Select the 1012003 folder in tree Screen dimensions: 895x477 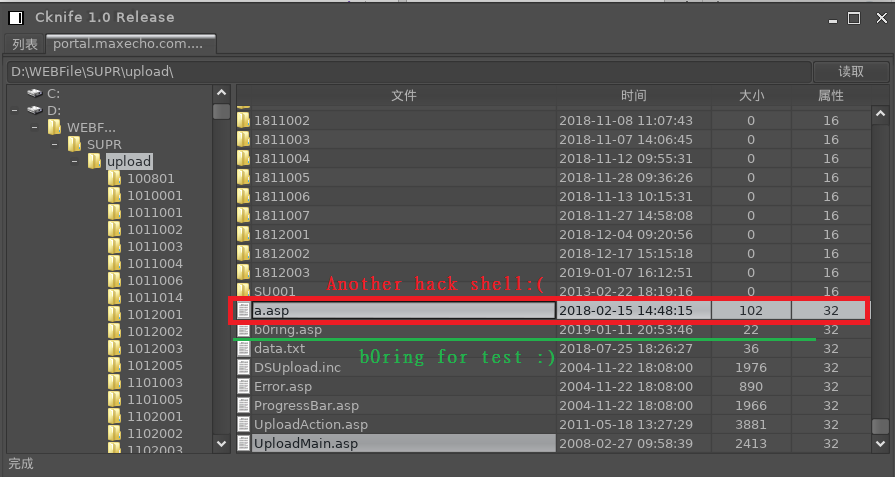coord(154,349)
